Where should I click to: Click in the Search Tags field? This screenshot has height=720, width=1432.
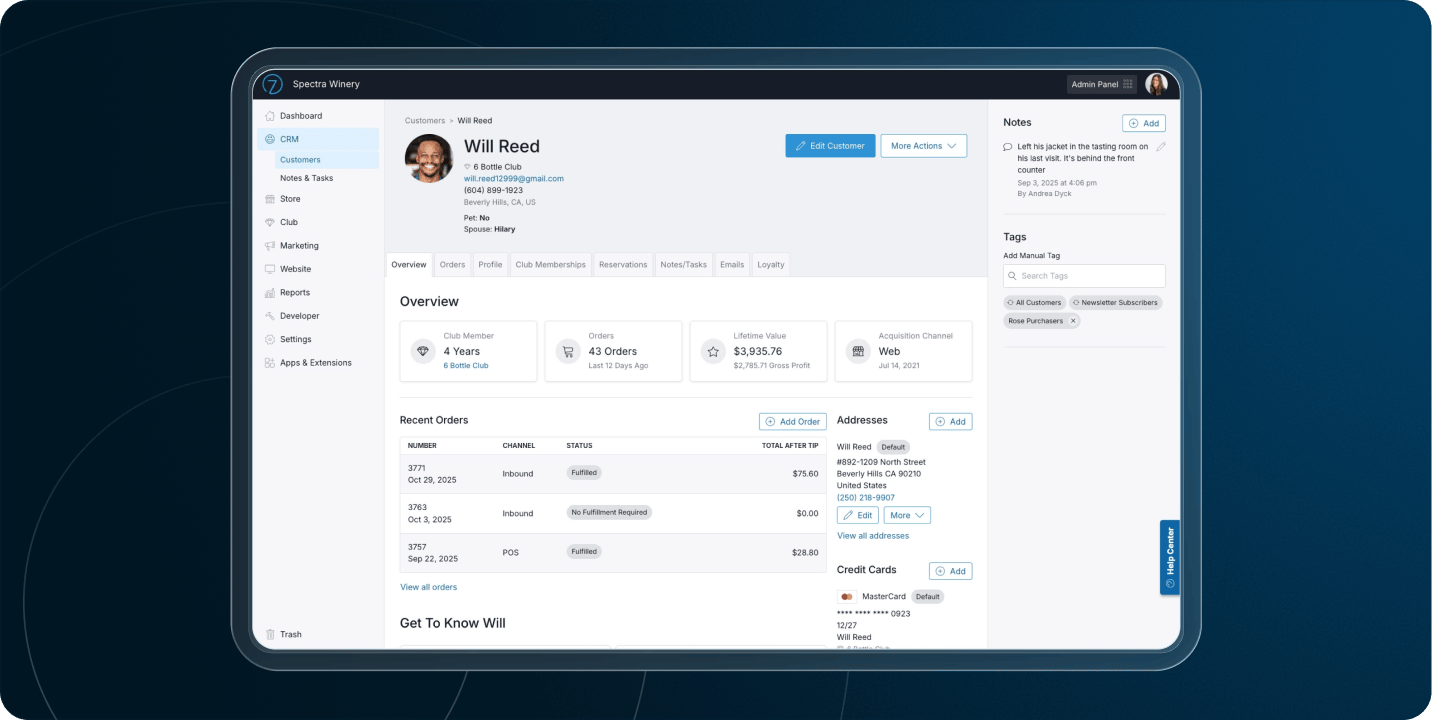1084,276
